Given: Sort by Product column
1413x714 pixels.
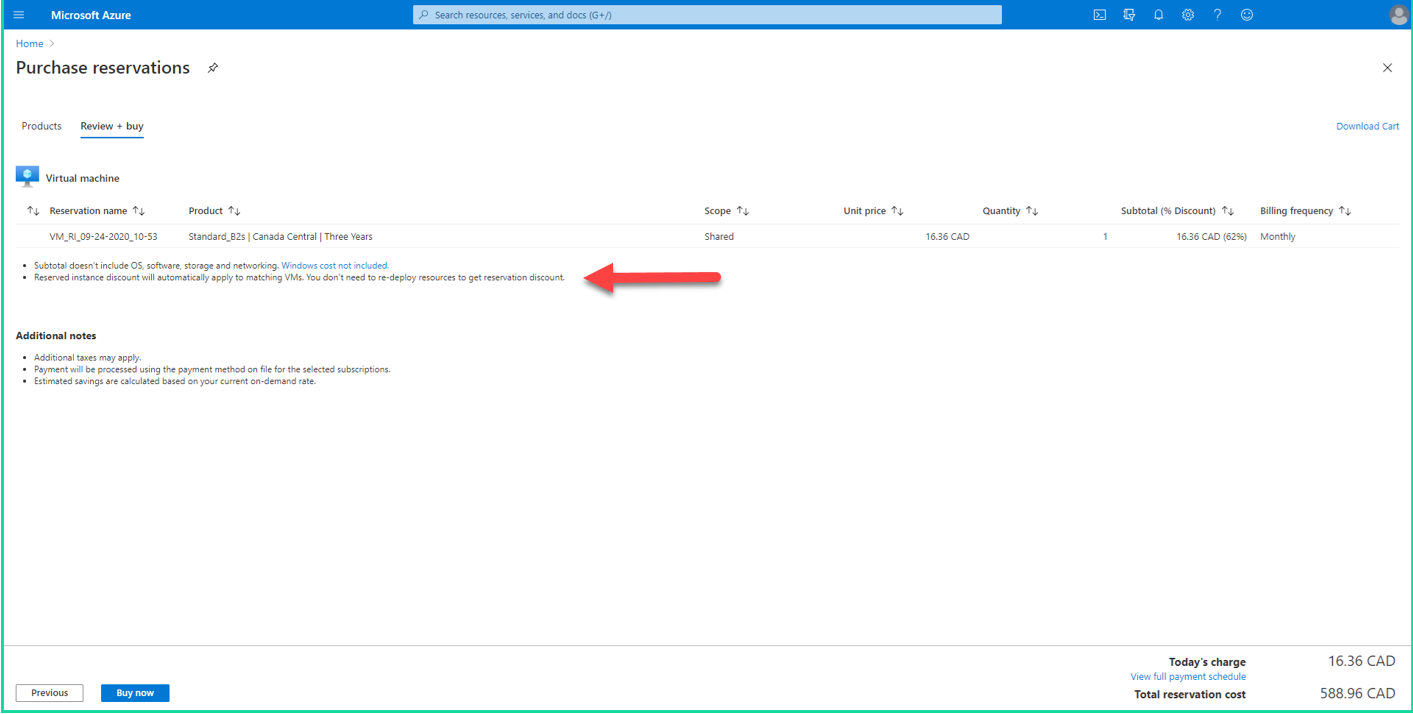Looking at the screenshot, I should pos(214,211).
